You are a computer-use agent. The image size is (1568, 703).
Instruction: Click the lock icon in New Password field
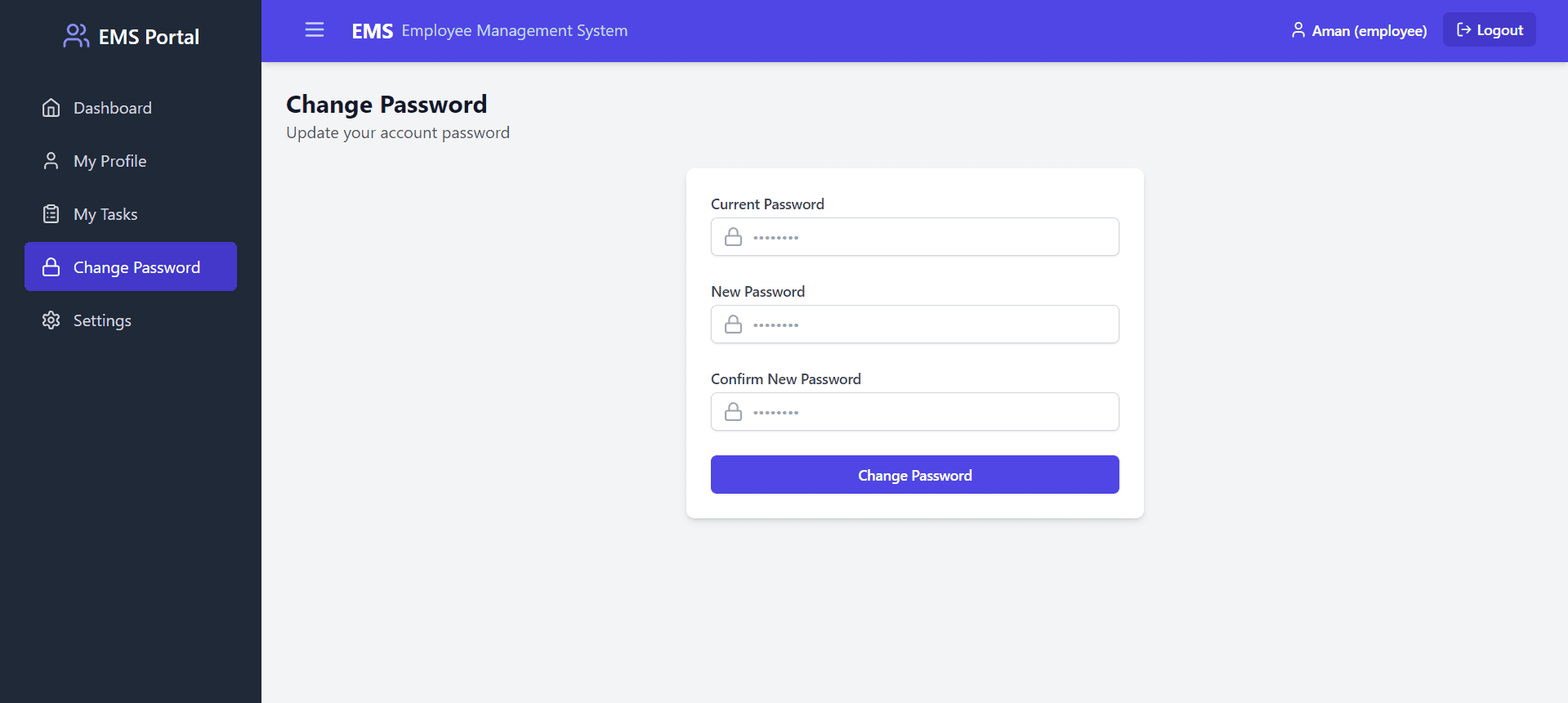coord(734,325)
